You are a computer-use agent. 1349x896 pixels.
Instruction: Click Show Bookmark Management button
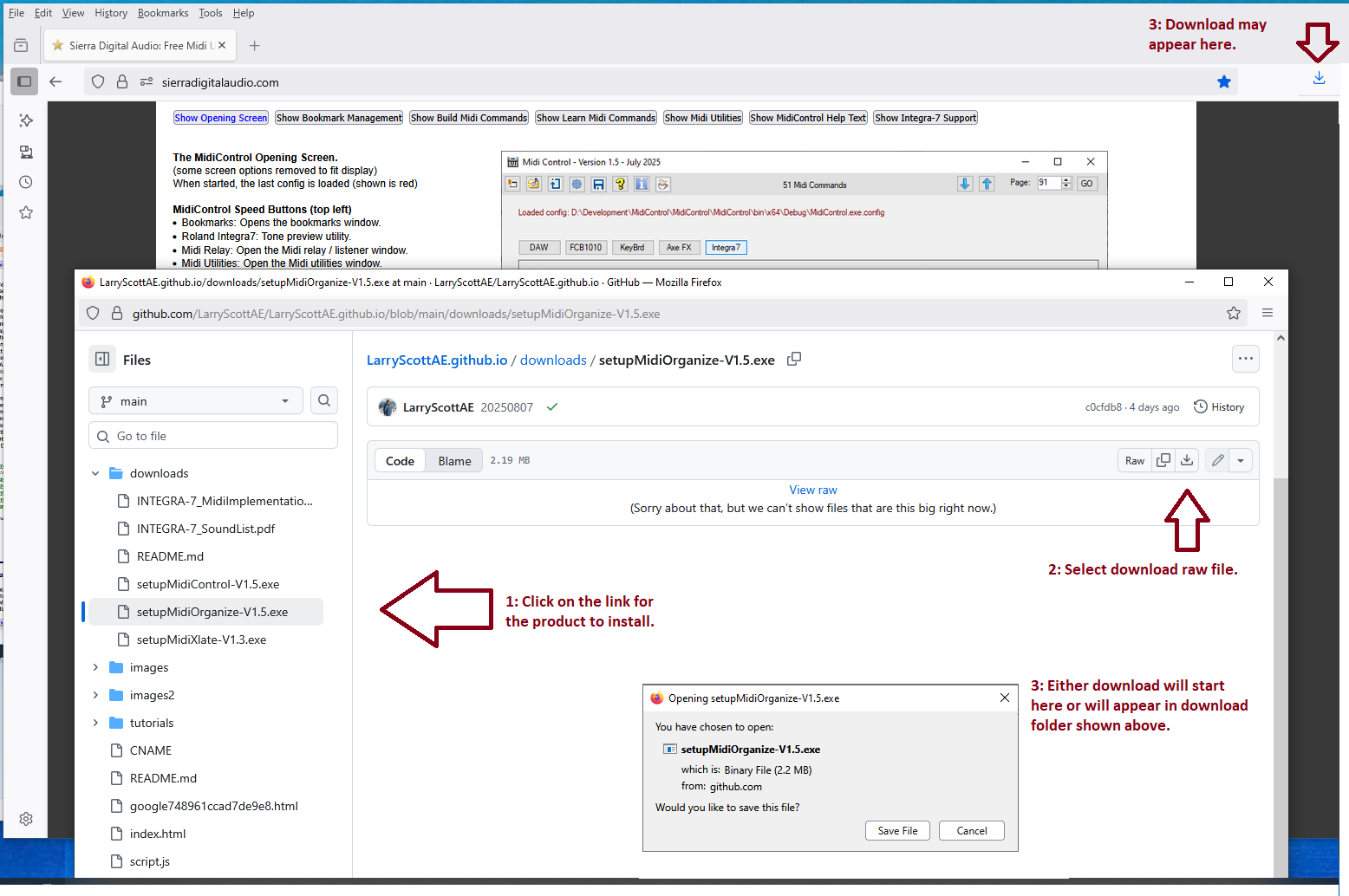point(339,118)
